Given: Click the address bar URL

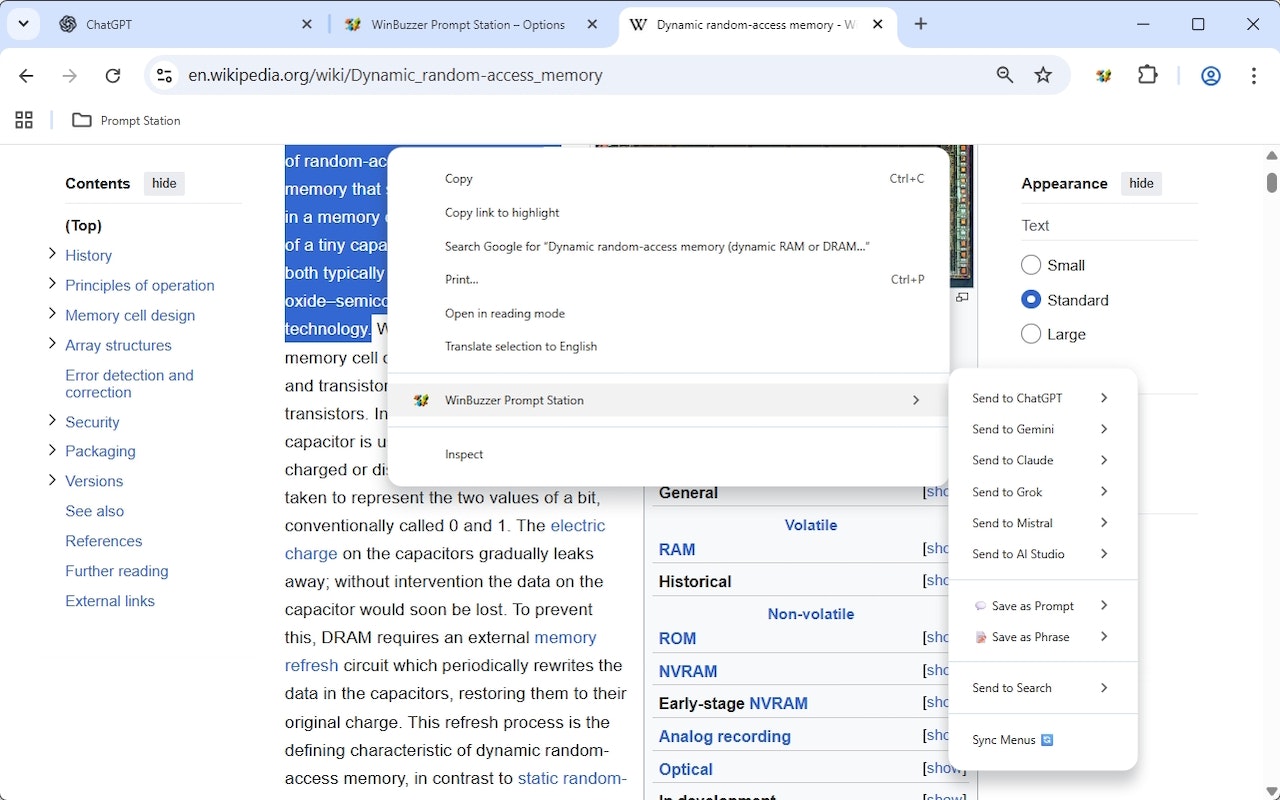Looking at the screenshot, I should (x=395, y=75).
